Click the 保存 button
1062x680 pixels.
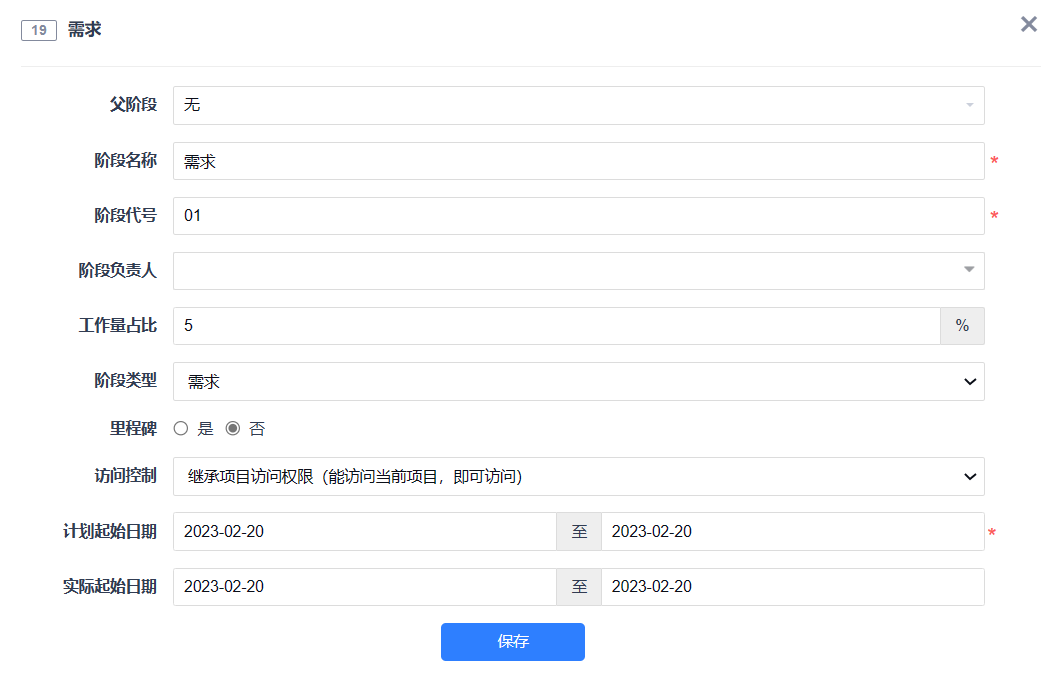[x=513, y=642]
